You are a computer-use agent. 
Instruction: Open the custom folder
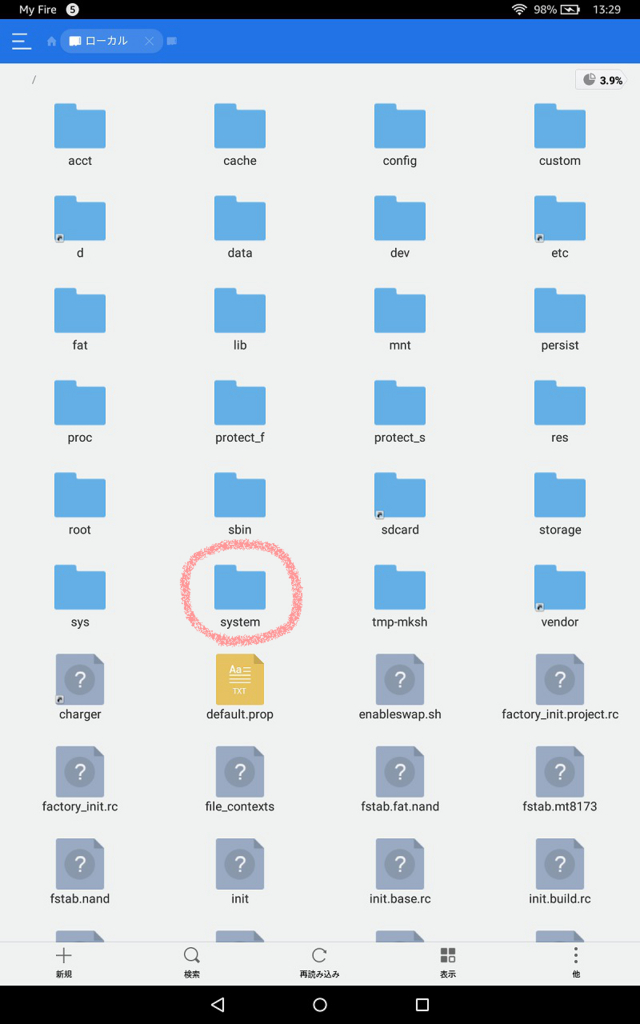[560, 135]
